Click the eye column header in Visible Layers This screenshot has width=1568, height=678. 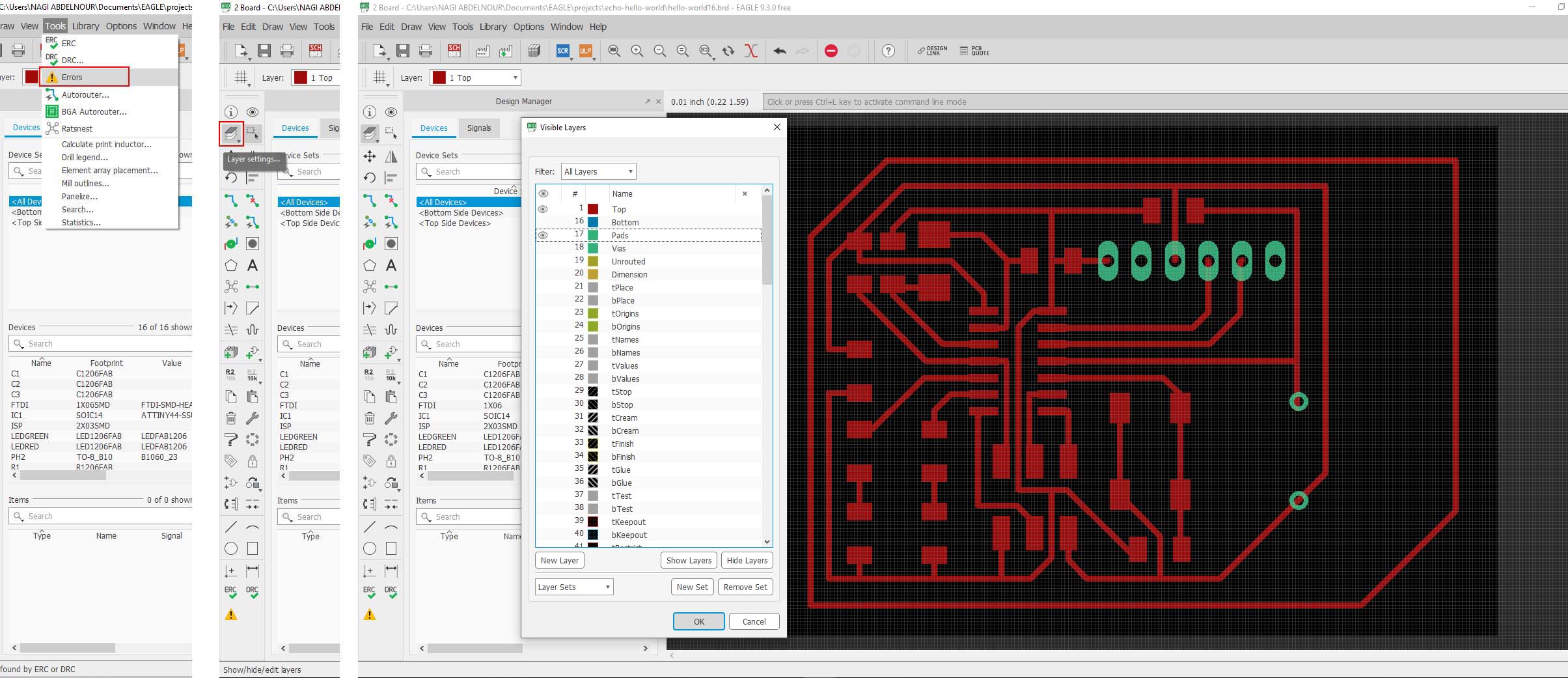click(x=543, y=193)
